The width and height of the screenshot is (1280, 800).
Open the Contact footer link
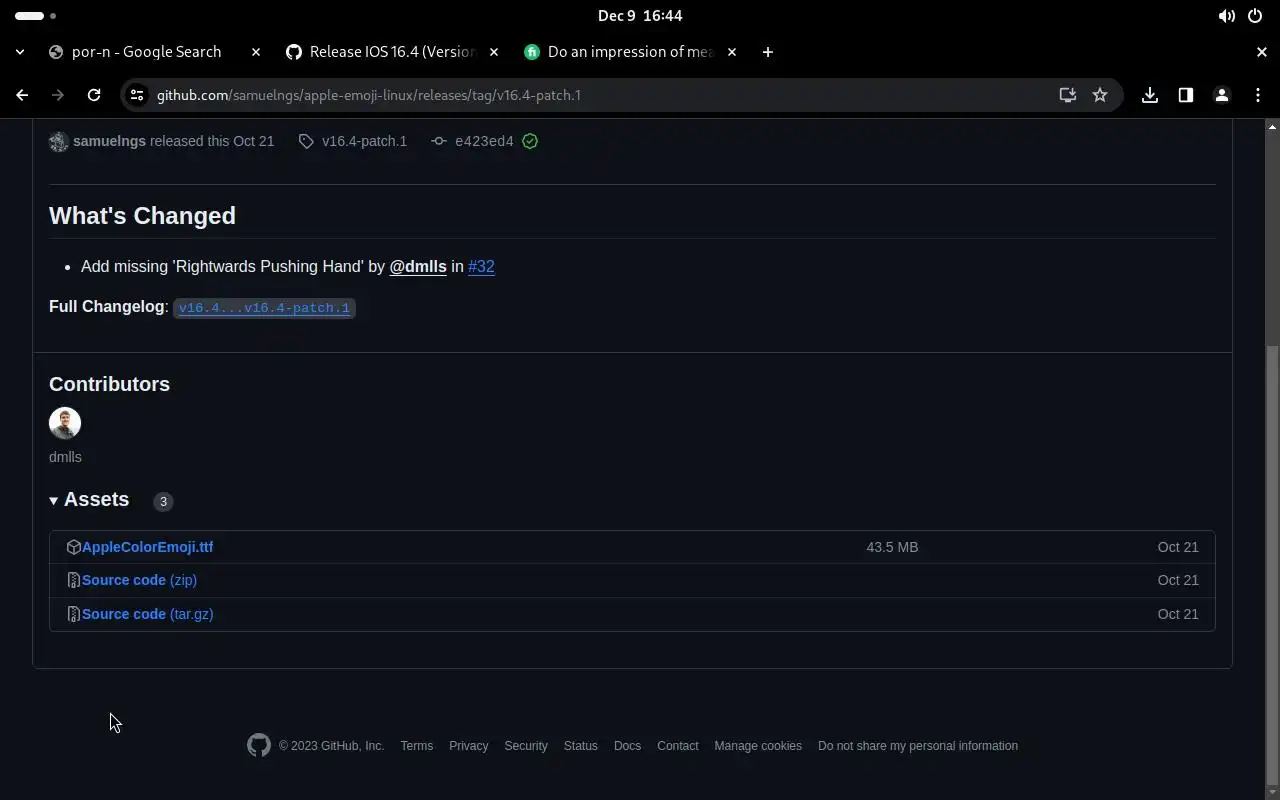677,746
